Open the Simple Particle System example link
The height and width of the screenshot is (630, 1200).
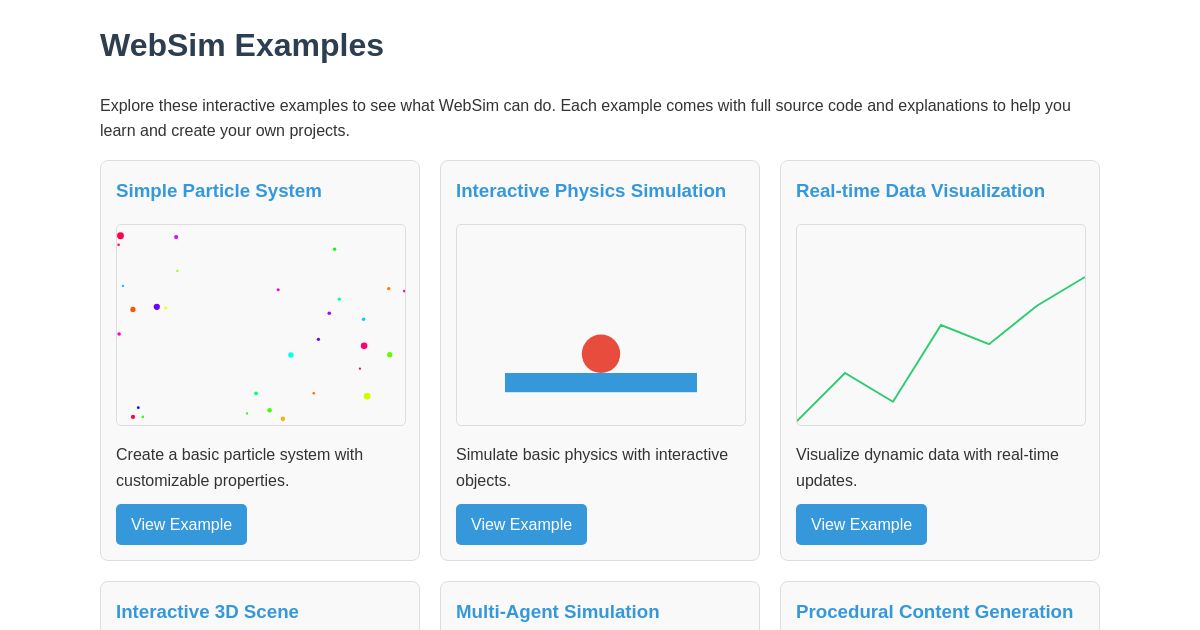(x=219, y=191)
